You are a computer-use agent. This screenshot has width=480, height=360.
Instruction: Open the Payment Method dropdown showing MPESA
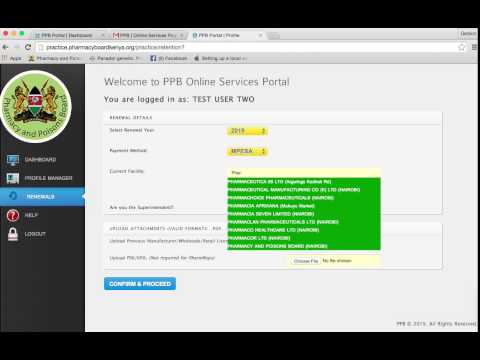(247, 151)
